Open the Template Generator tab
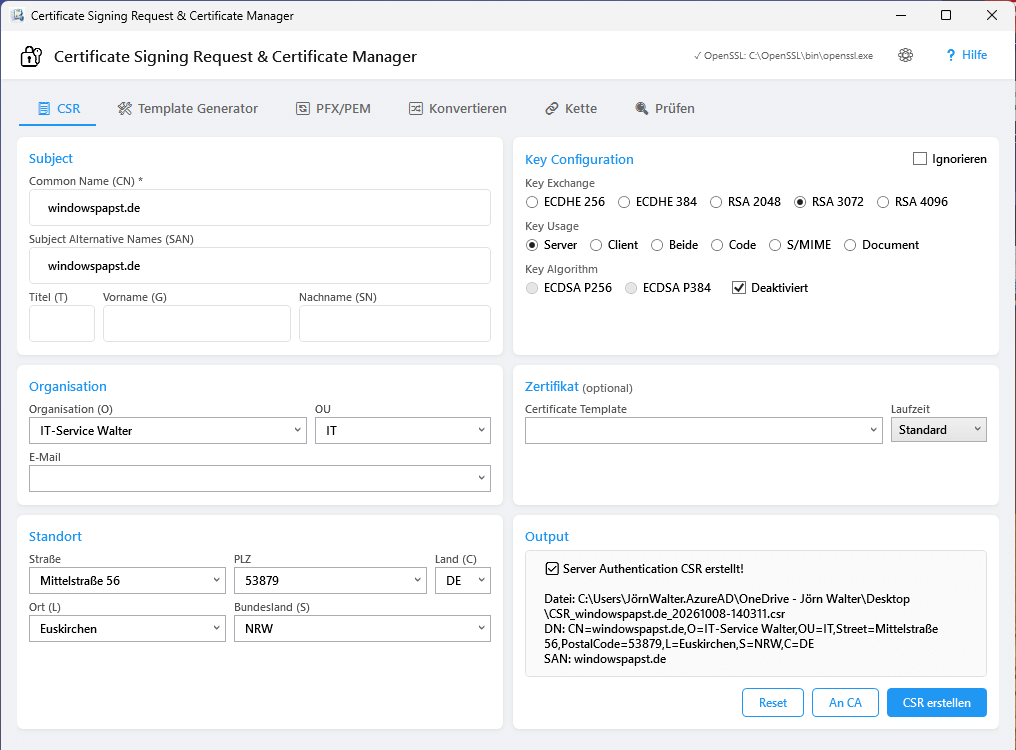The height and width of the screenshot is (750, 1016). click(x=187, y=108)
